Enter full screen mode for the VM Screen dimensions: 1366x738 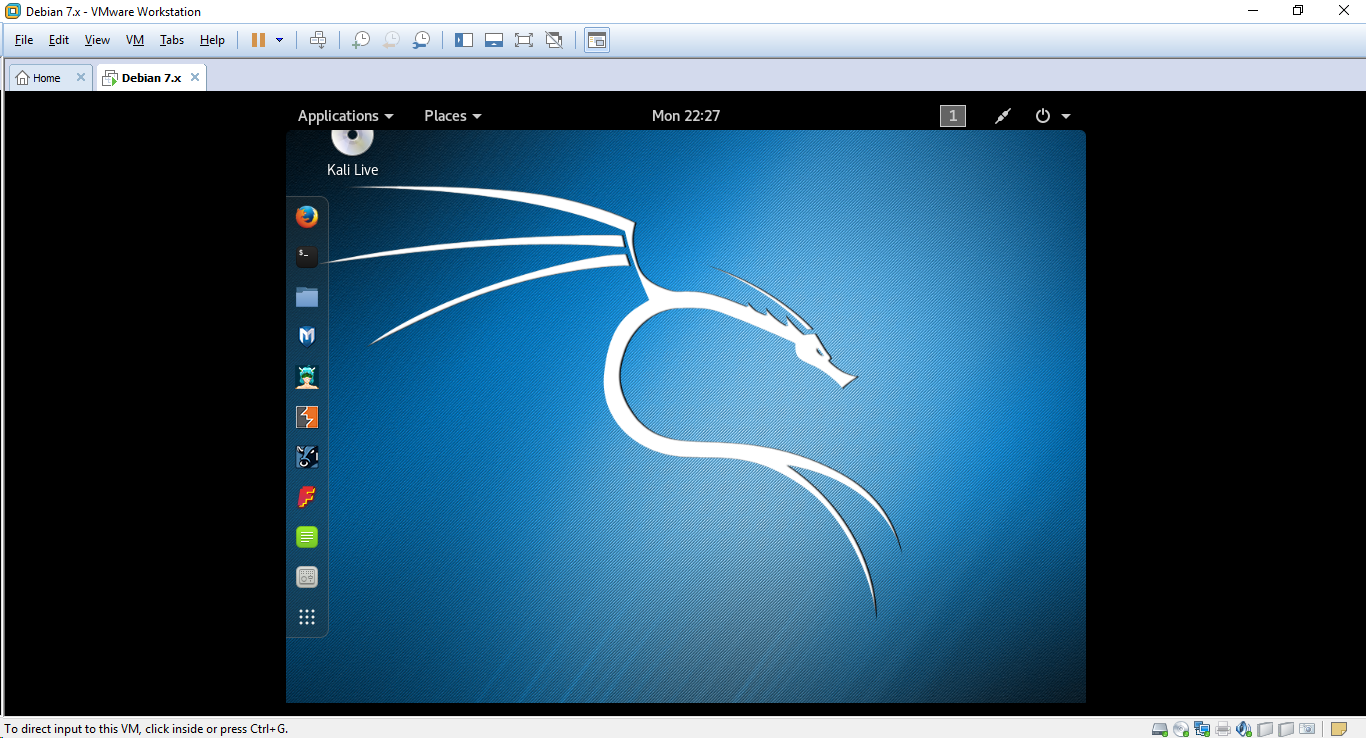coord(524,40)
